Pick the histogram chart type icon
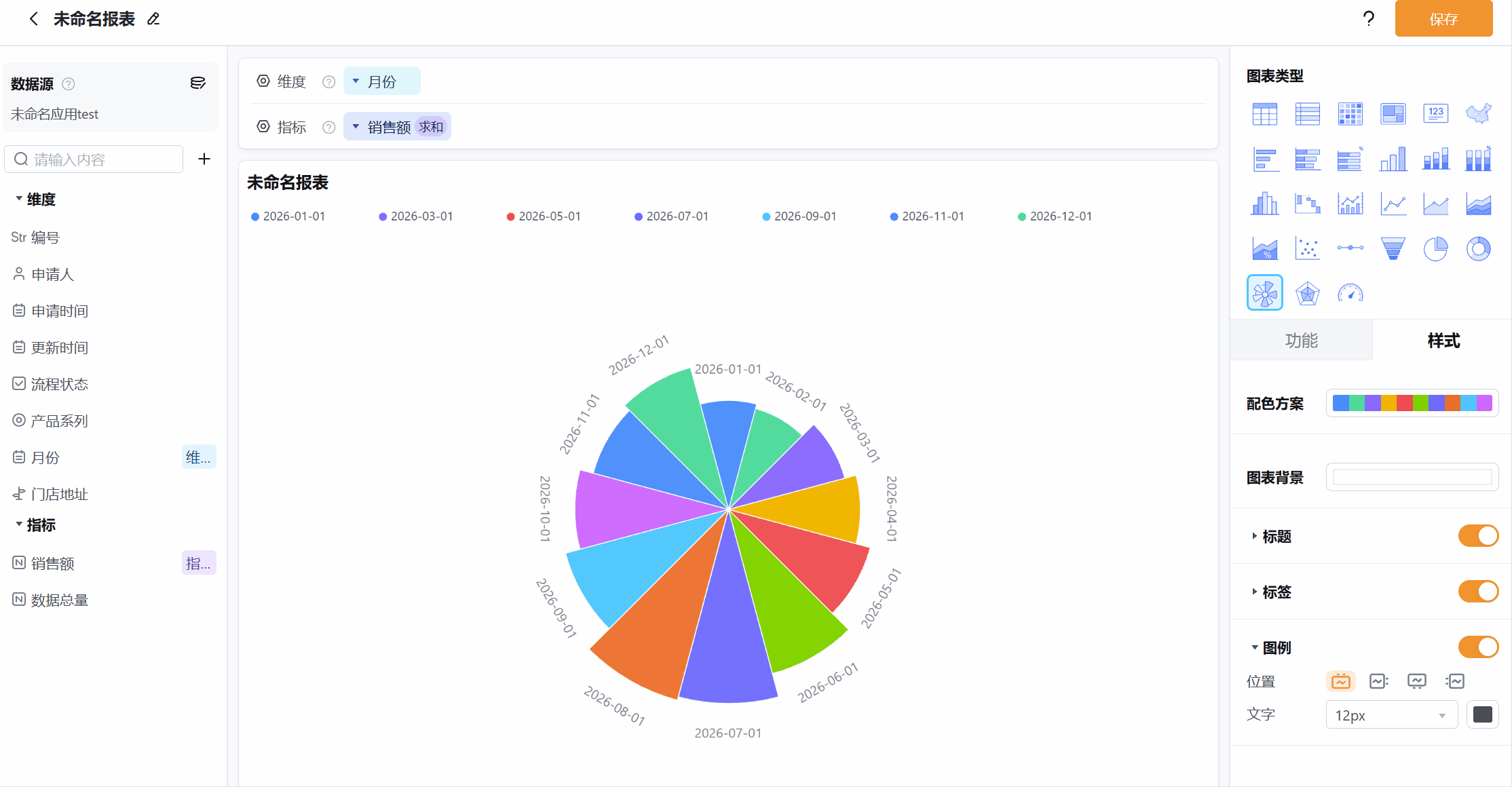The image size is (1512, 787). (1265, 204)
